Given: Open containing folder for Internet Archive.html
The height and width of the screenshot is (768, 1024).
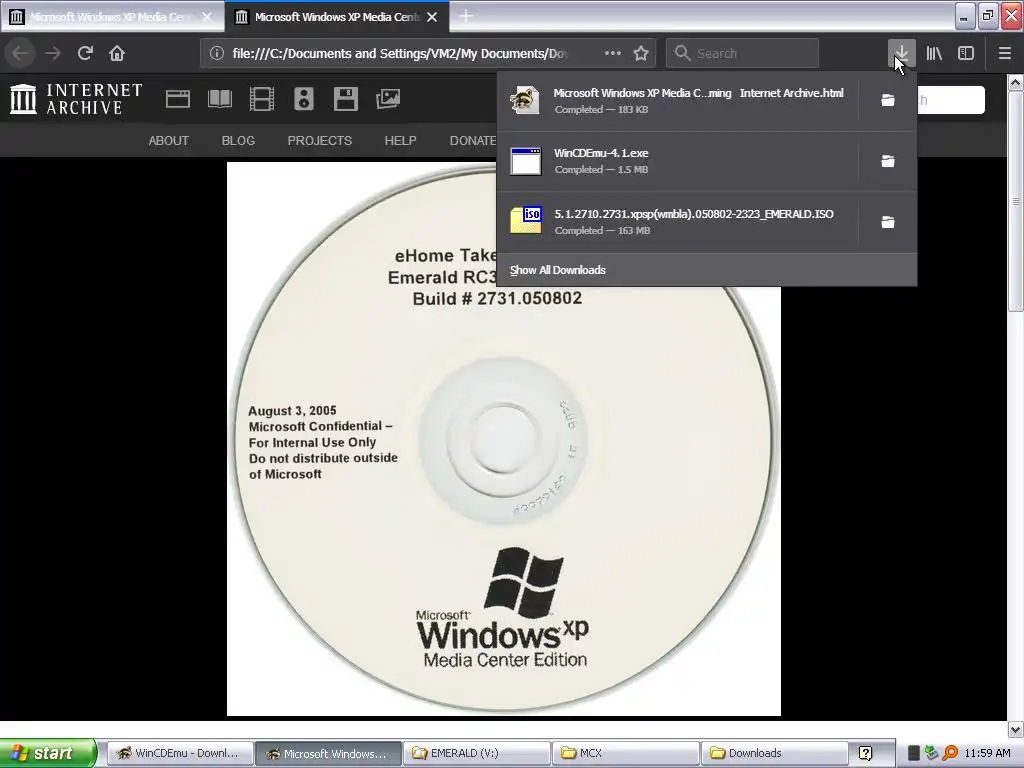Looking at the screenshot, I should [x=888, y=100].
